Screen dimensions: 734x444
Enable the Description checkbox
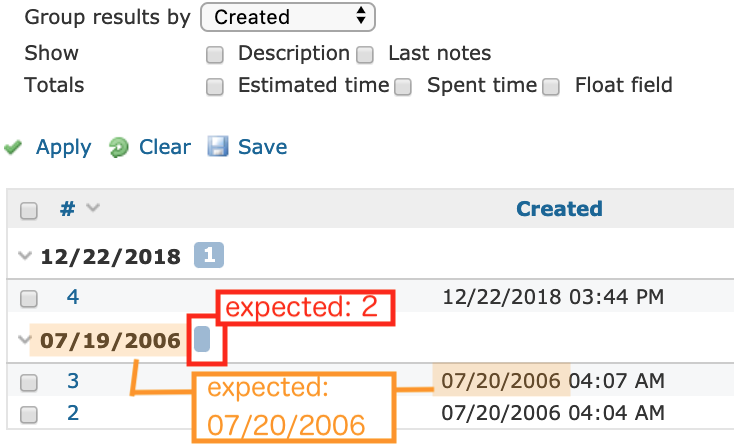click(215, 55)
